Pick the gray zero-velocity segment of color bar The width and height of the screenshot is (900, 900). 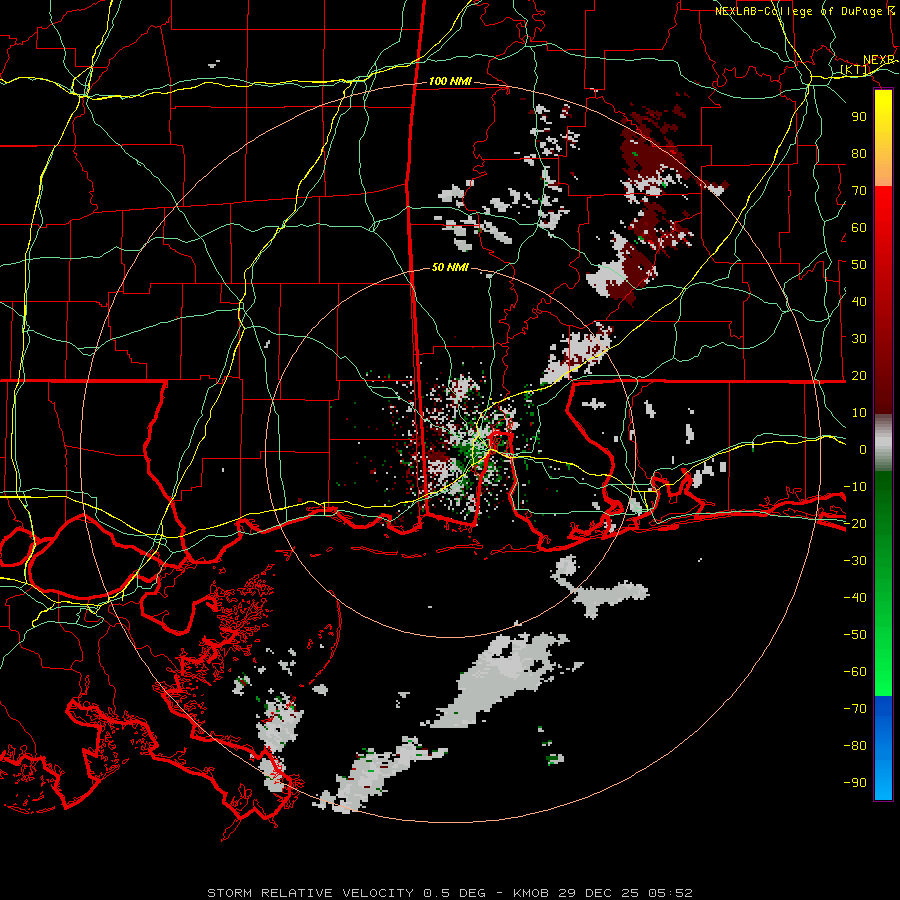click(883, 443)
